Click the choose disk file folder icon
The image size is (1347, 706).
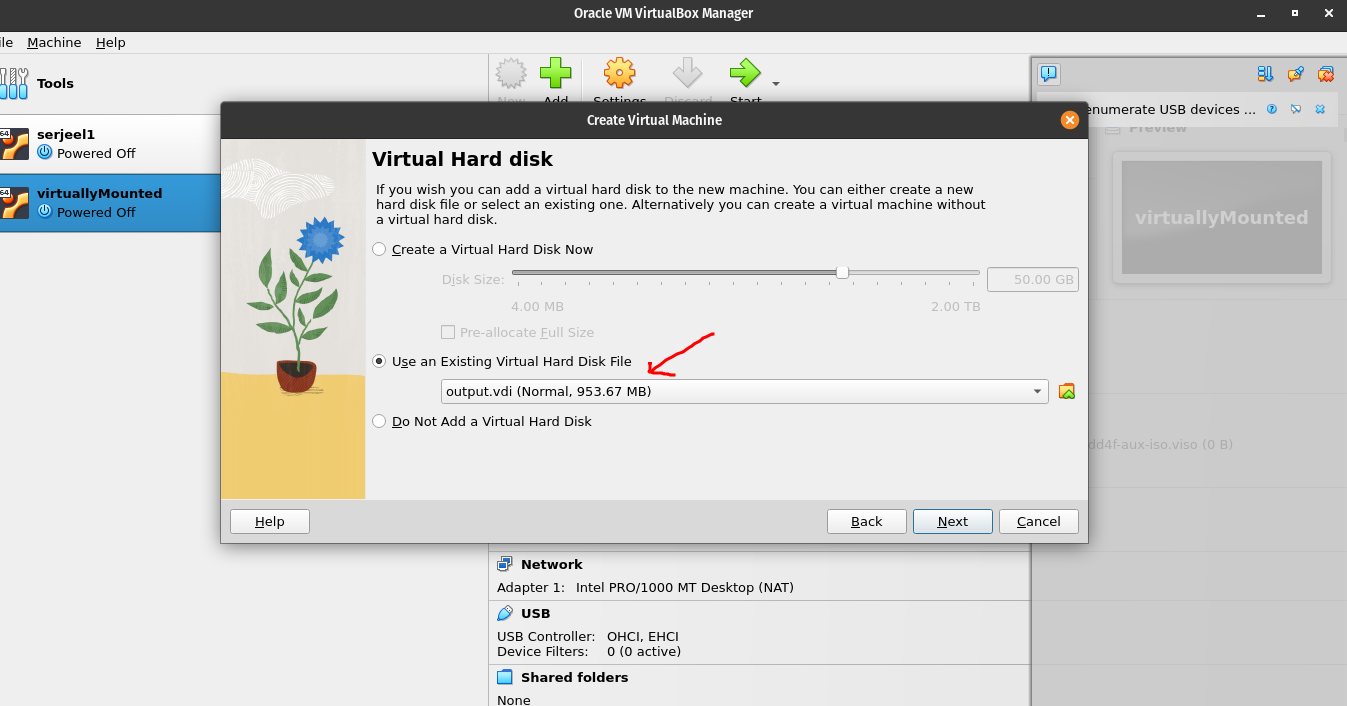tap(1067, 391)
